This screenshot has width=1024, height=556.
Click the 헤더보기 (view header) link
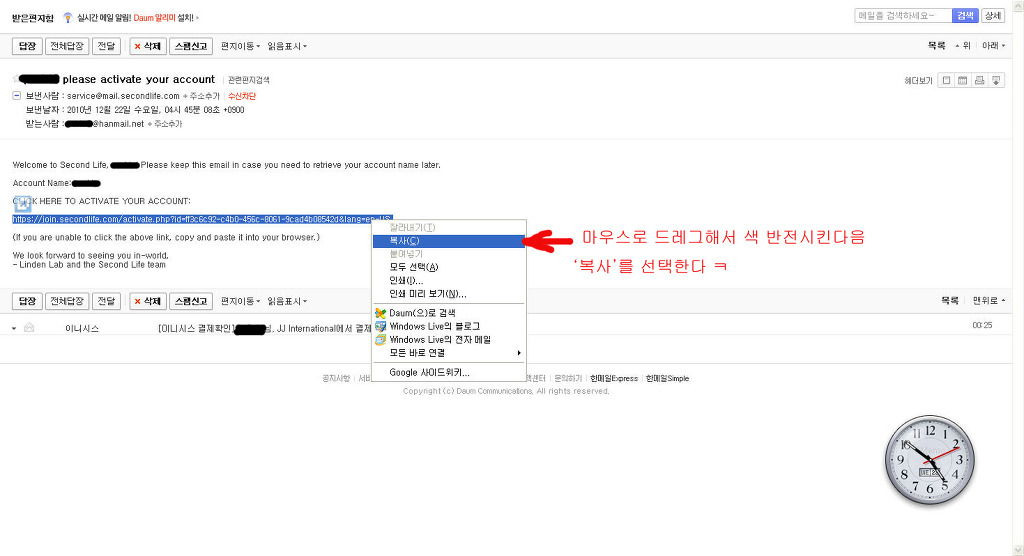click(x=918, y=81)
